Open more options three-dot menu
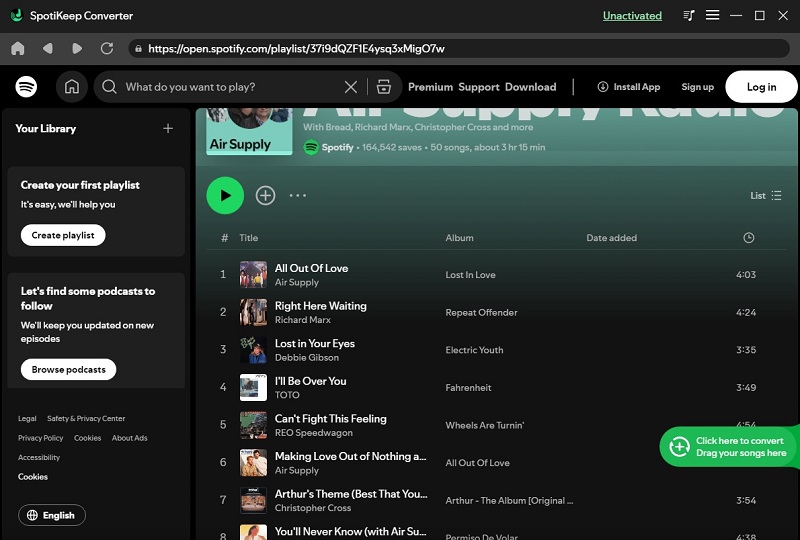The image size is (800, 540). (x=298, y=195)
